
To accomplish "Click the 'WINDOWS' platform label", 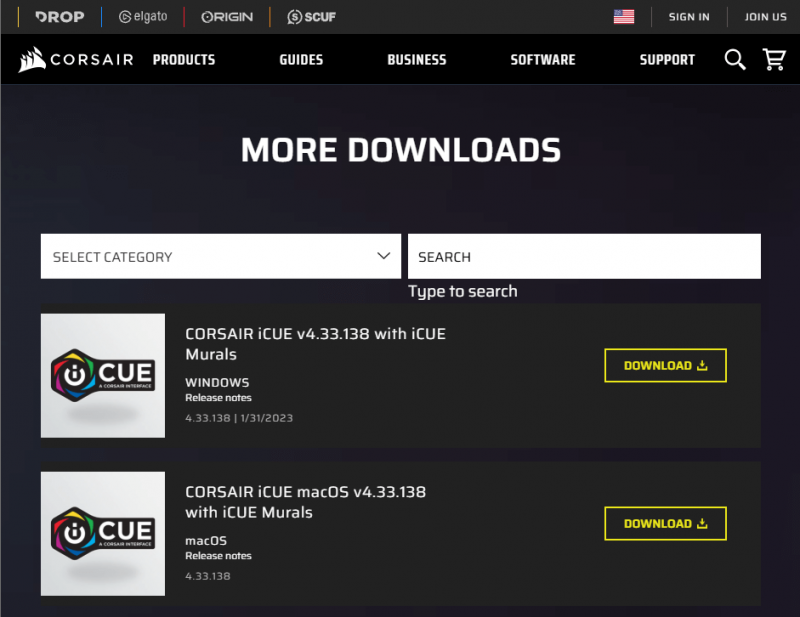I will [x=217, y=382].
